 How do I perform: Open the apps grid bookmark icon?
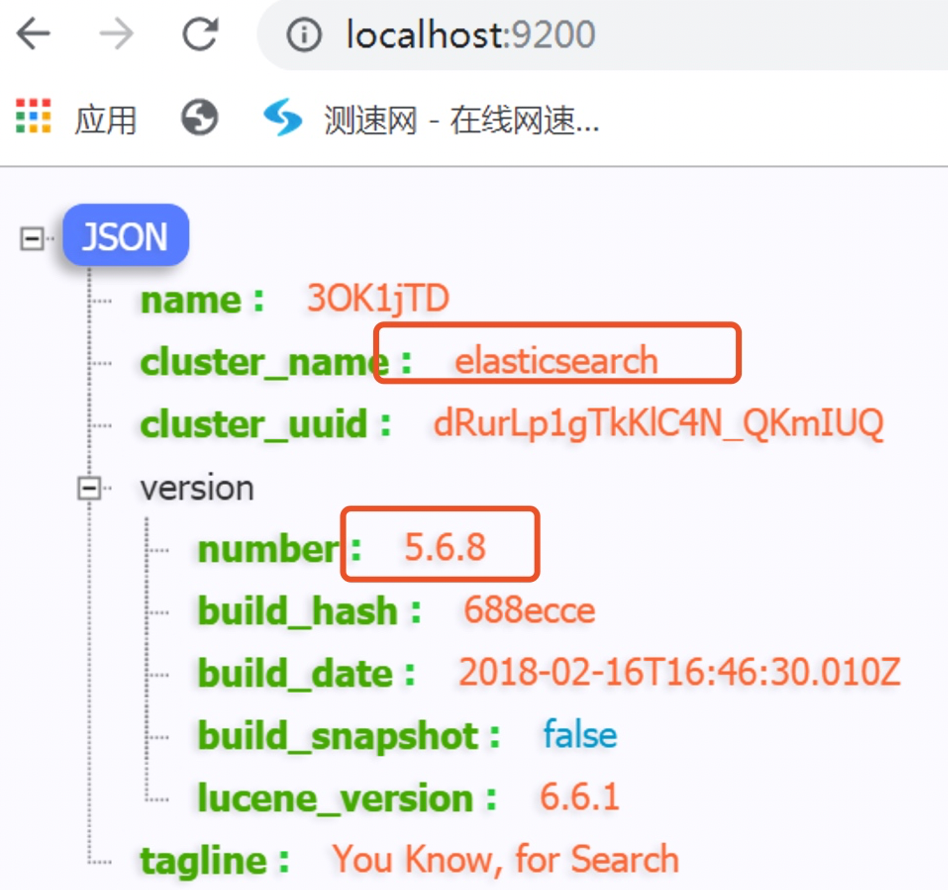(x=33, y=115)
